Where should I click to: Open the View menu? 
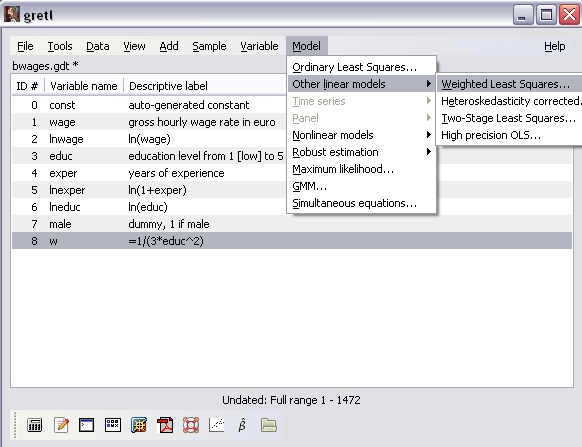[x=134, y=46]
